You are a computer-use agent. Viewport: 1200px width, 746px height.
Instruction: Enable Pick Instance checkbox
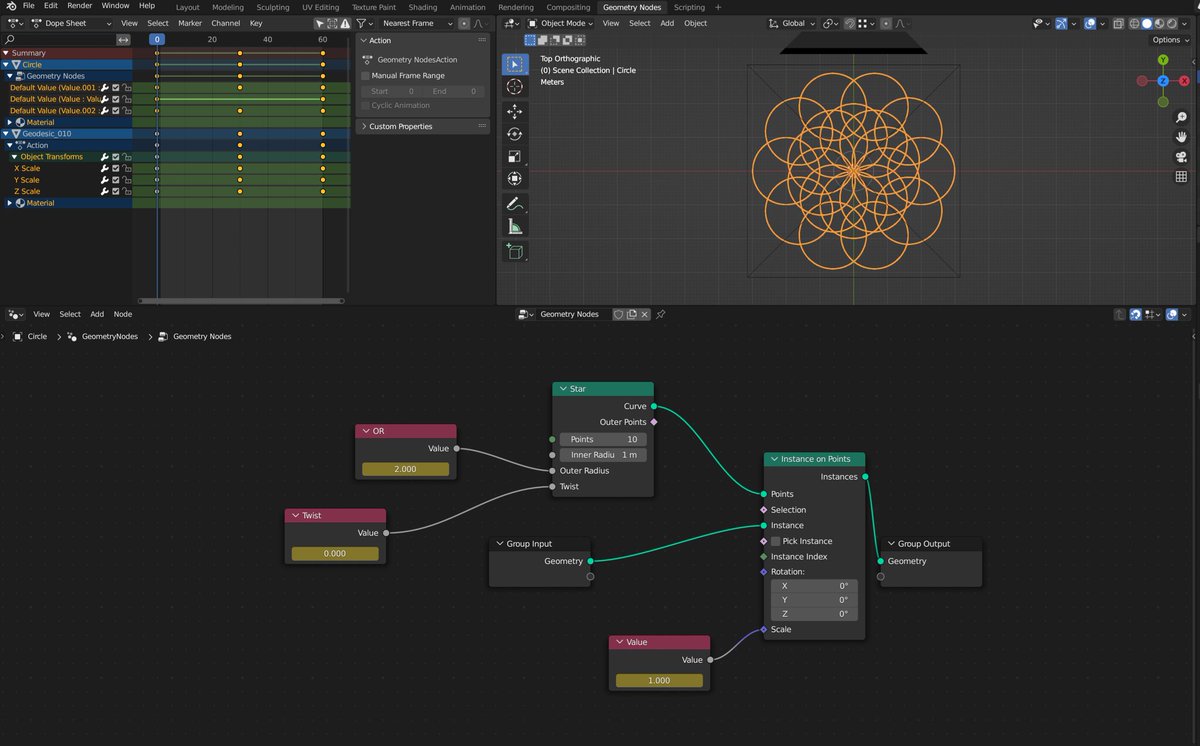pyautogui.click(x=776, y=541)
